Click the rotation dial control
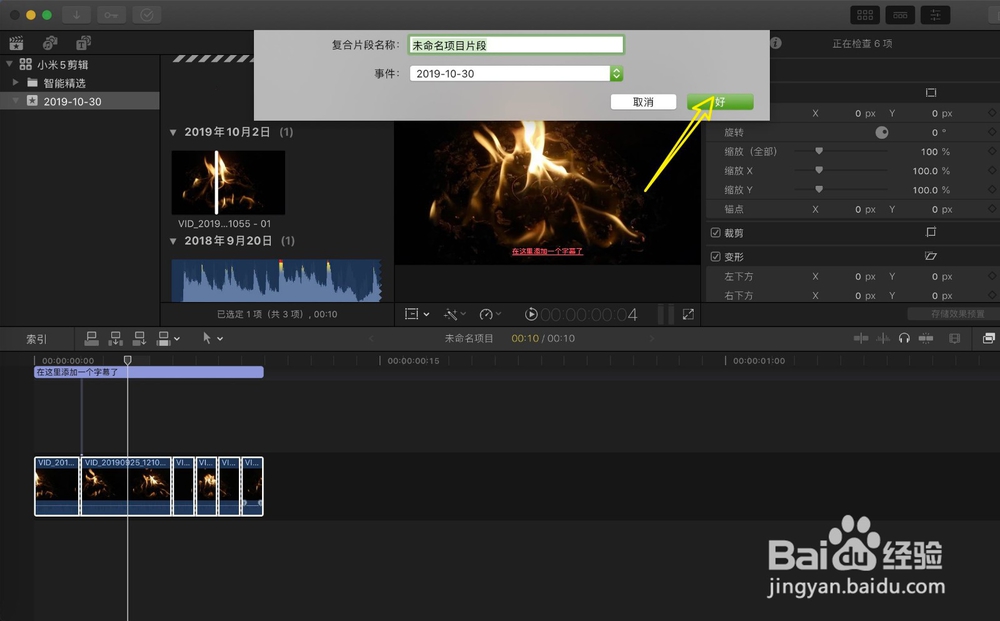 click(x=881, y=132)
